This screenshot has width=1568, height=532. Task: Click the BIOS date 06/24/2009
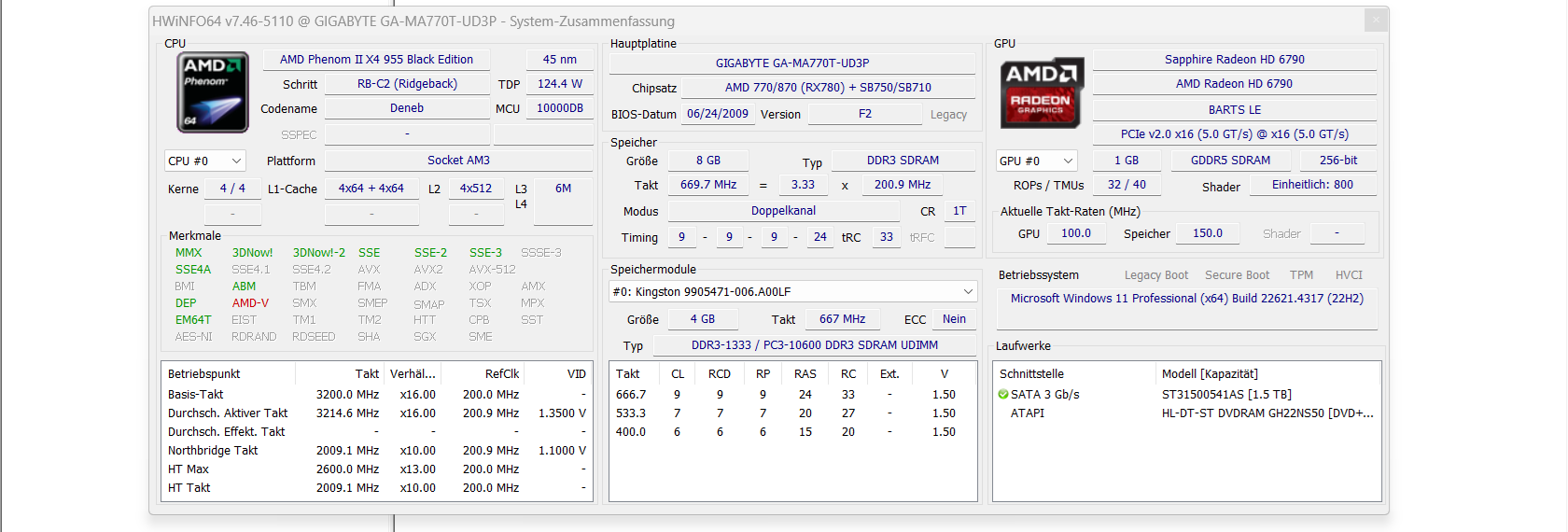pyautogui.click(x=718, y=114)
